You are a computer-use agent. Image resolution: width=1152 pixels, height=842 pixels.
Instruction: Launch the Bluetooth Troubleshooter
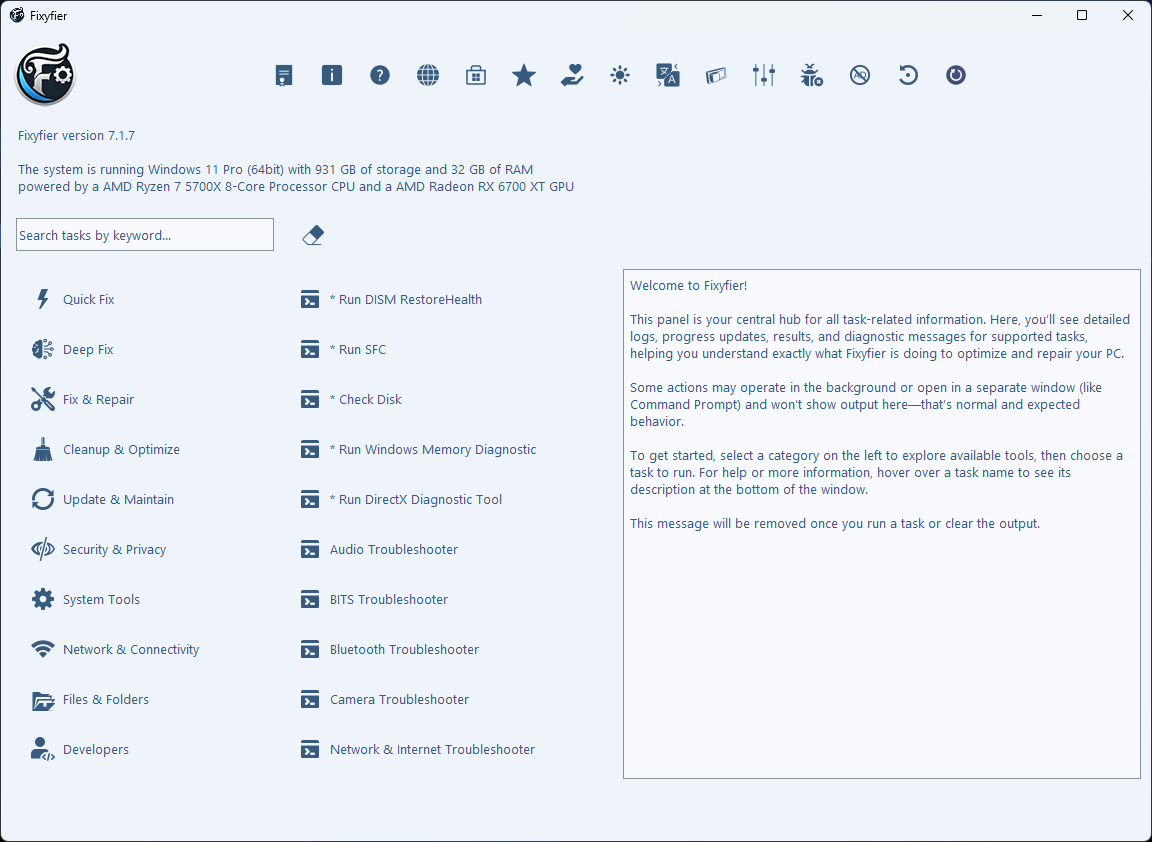(404, 649)
